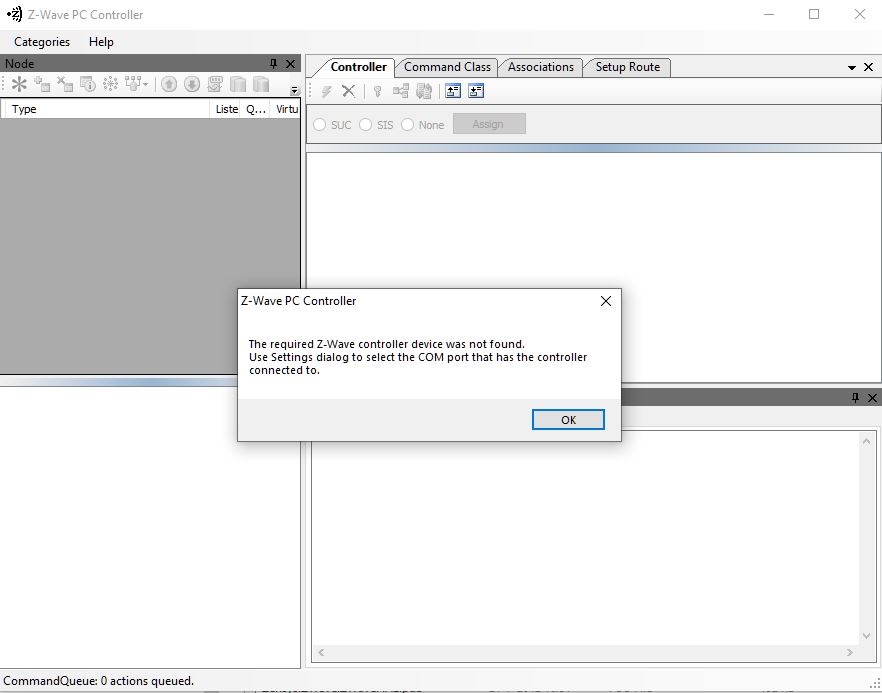Click the log panel scroll down arrow

click(866, 636)
